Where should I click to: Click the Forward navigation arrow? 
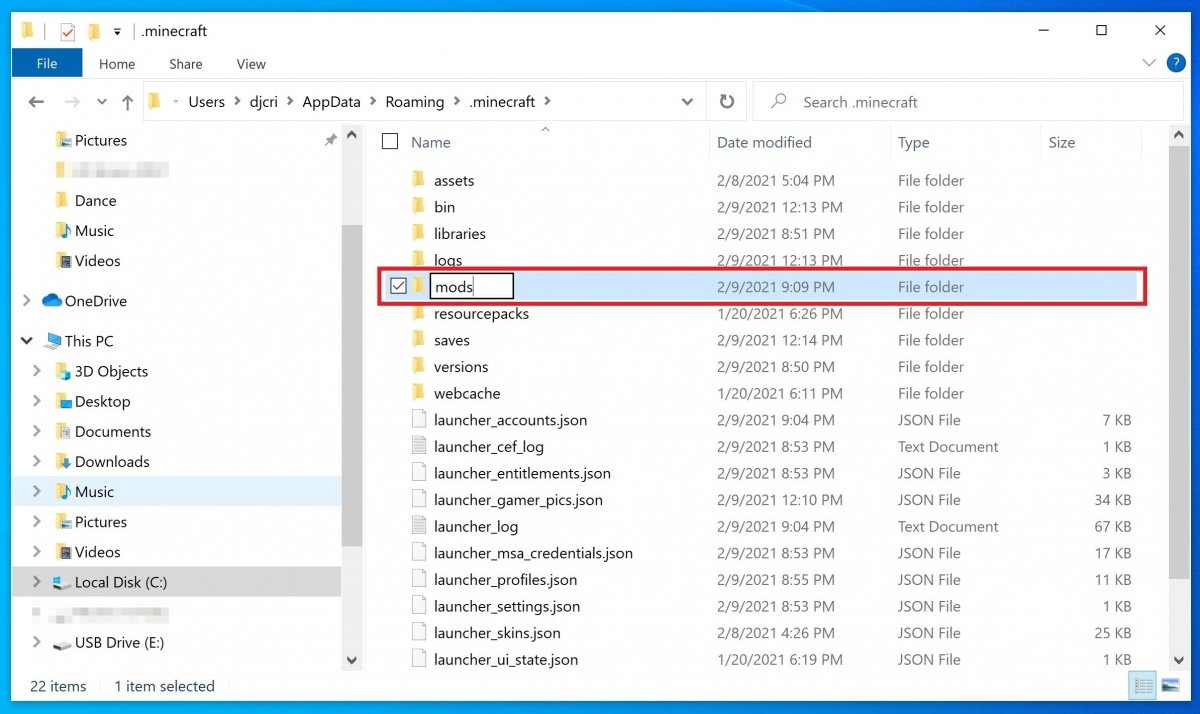[x=71, y=102]
